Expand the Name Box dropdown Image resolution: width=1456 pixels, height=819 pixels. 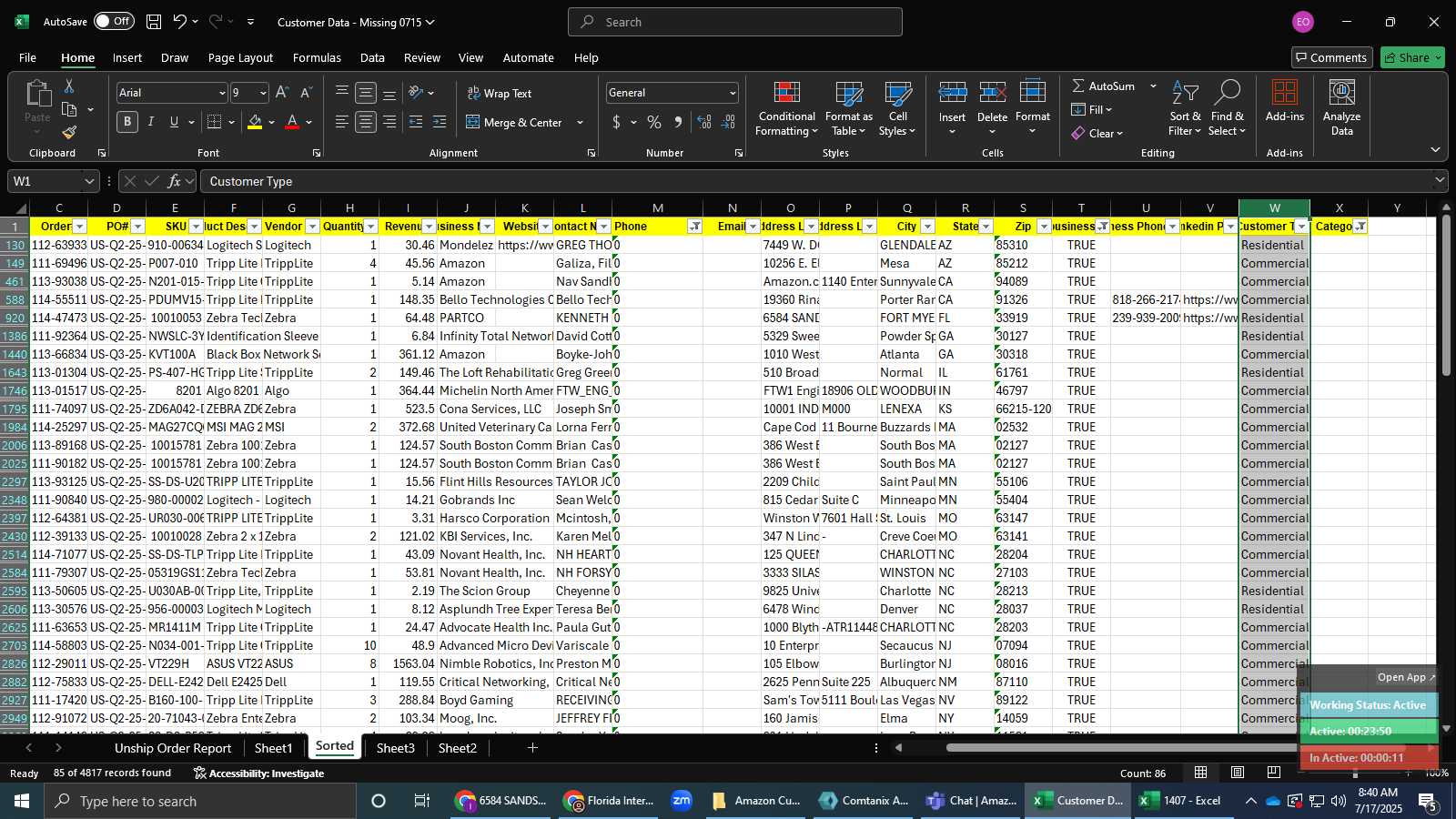(88, 181)
